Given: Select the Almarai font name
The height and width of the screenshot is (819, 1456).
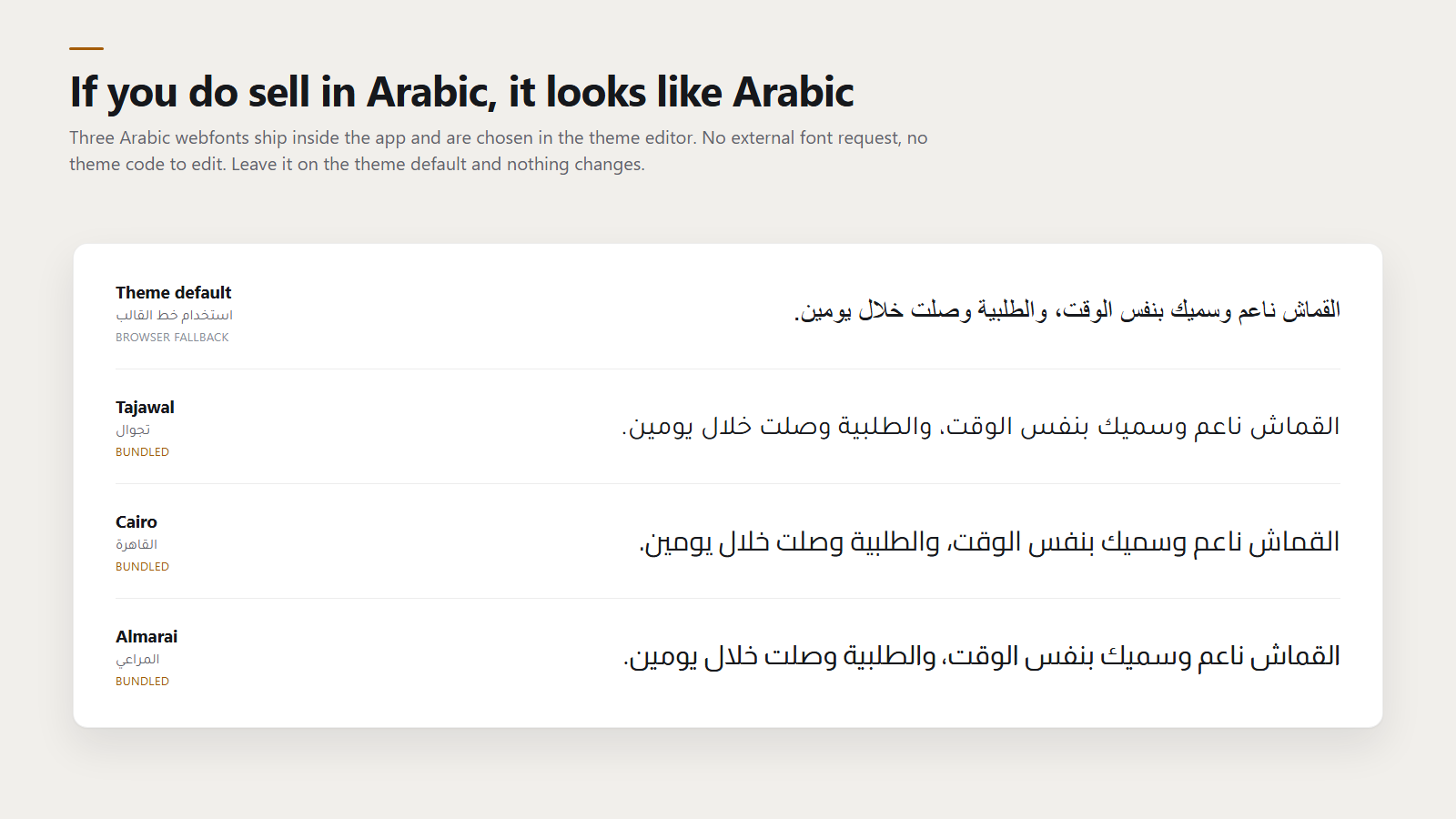Looking at the screenshot, I should pos(147,636).
